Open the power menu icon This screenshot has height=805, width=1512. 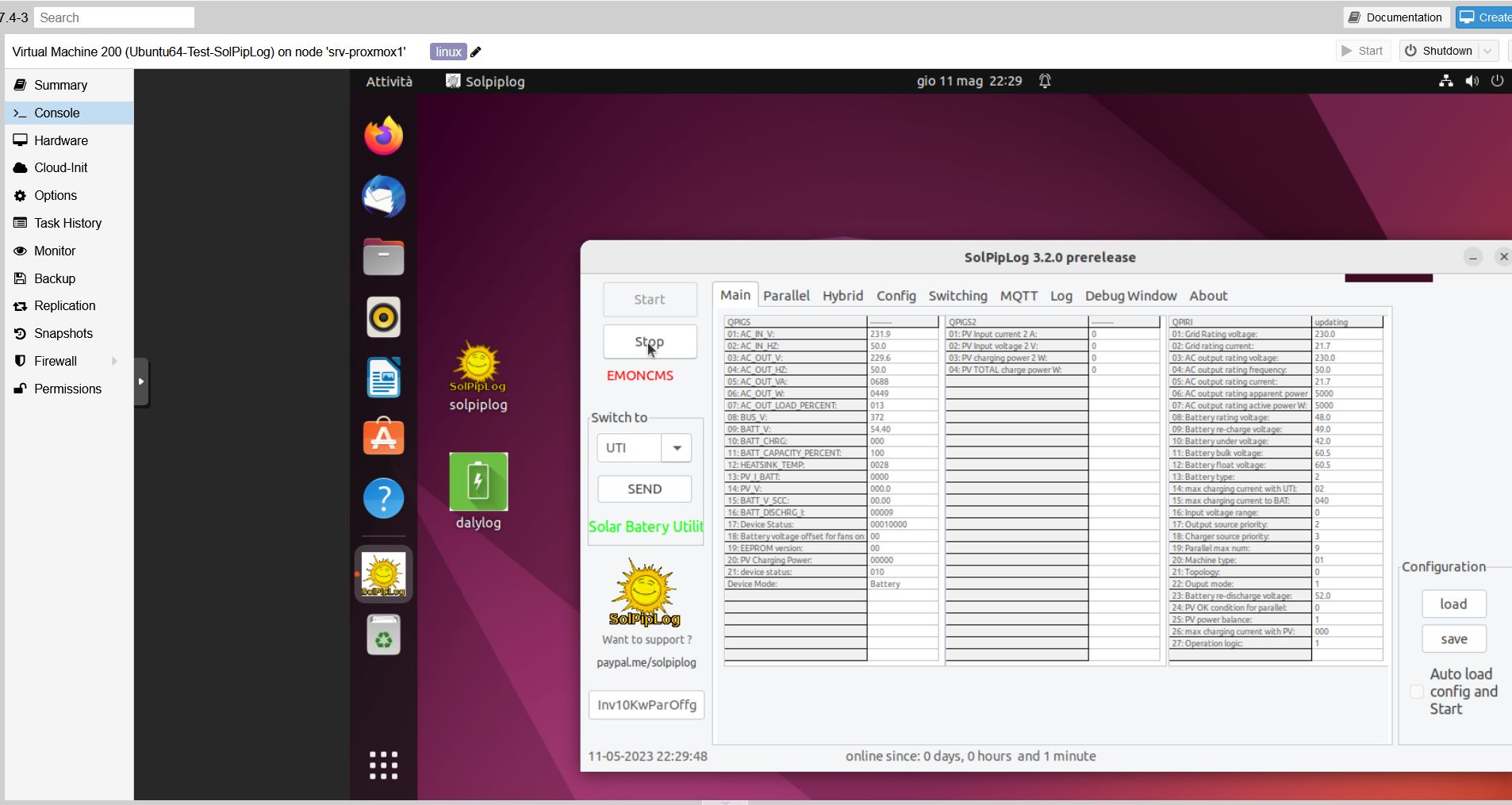click(1497, 81)
